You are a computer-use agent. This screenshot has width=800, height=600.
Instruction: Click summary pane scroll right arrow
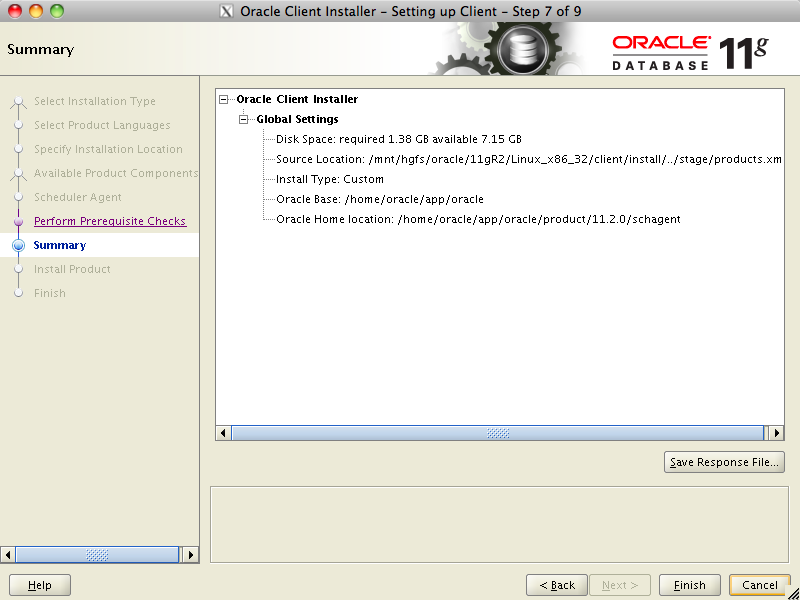777,433
